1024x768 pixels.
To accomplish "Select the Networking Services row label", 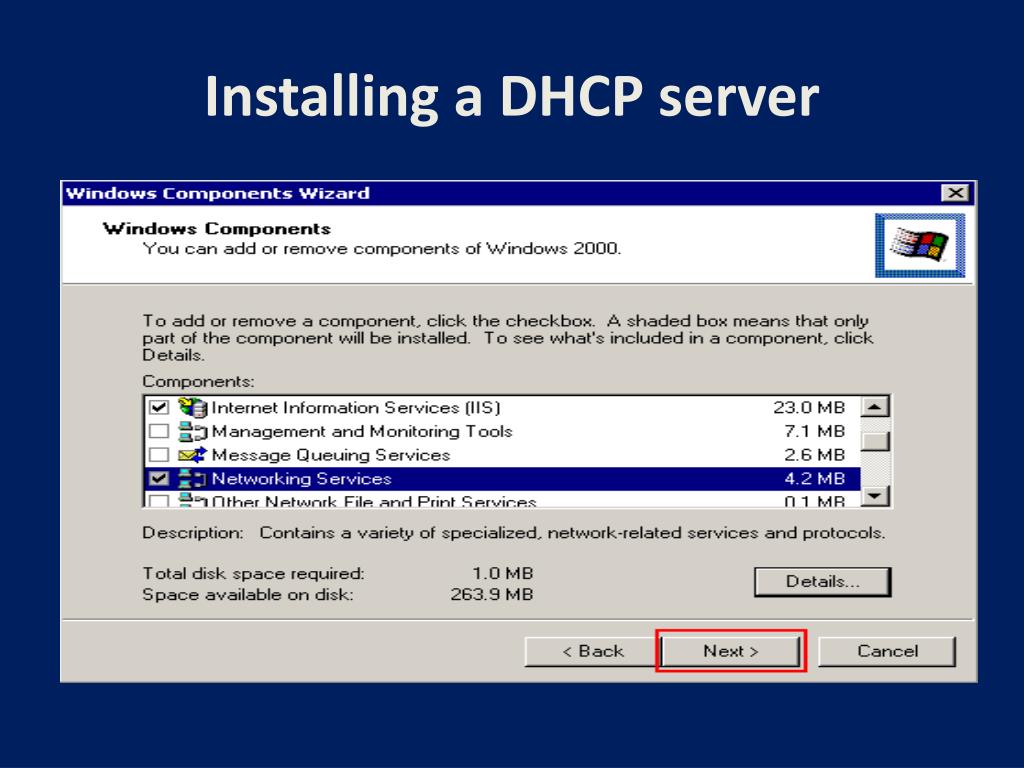I will (x=302, y=479).
